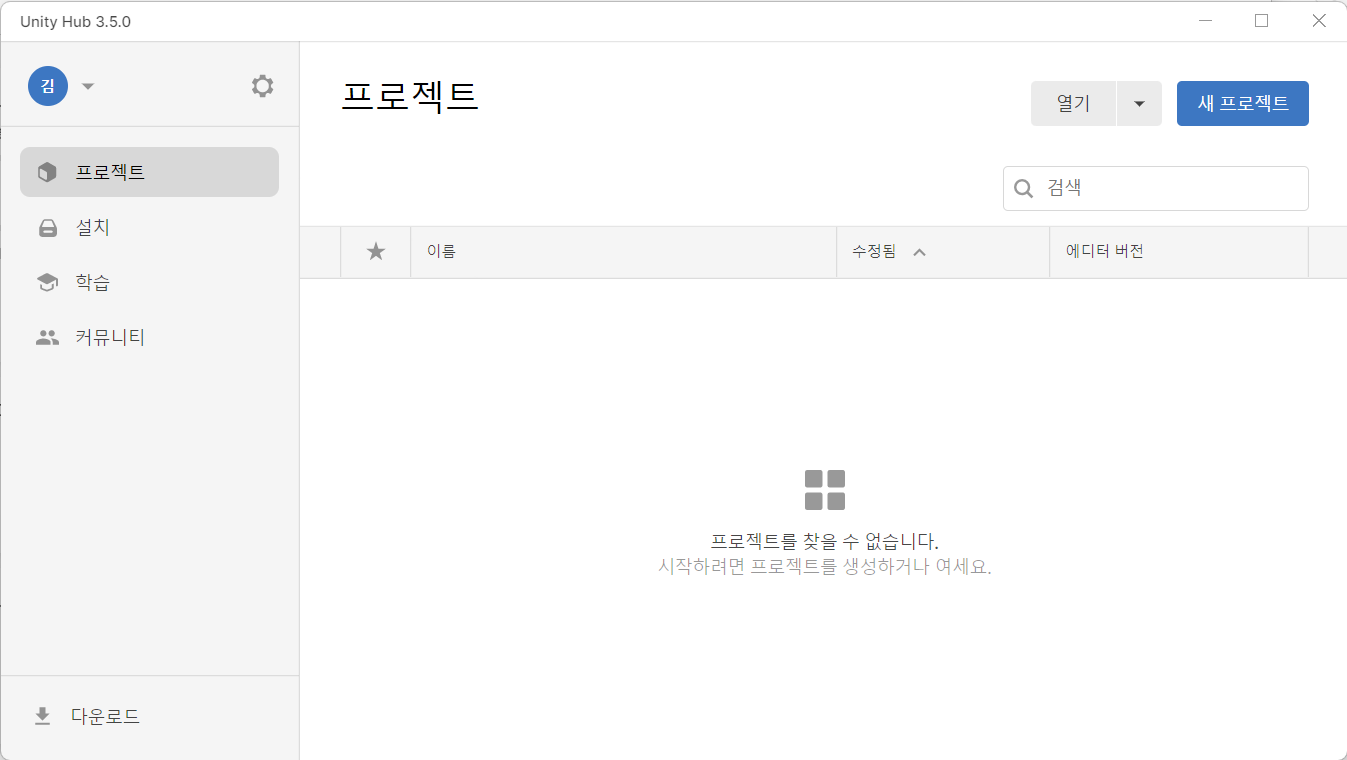Expand the account dropdown arrow
The image size is (1347, 760).
88,86
